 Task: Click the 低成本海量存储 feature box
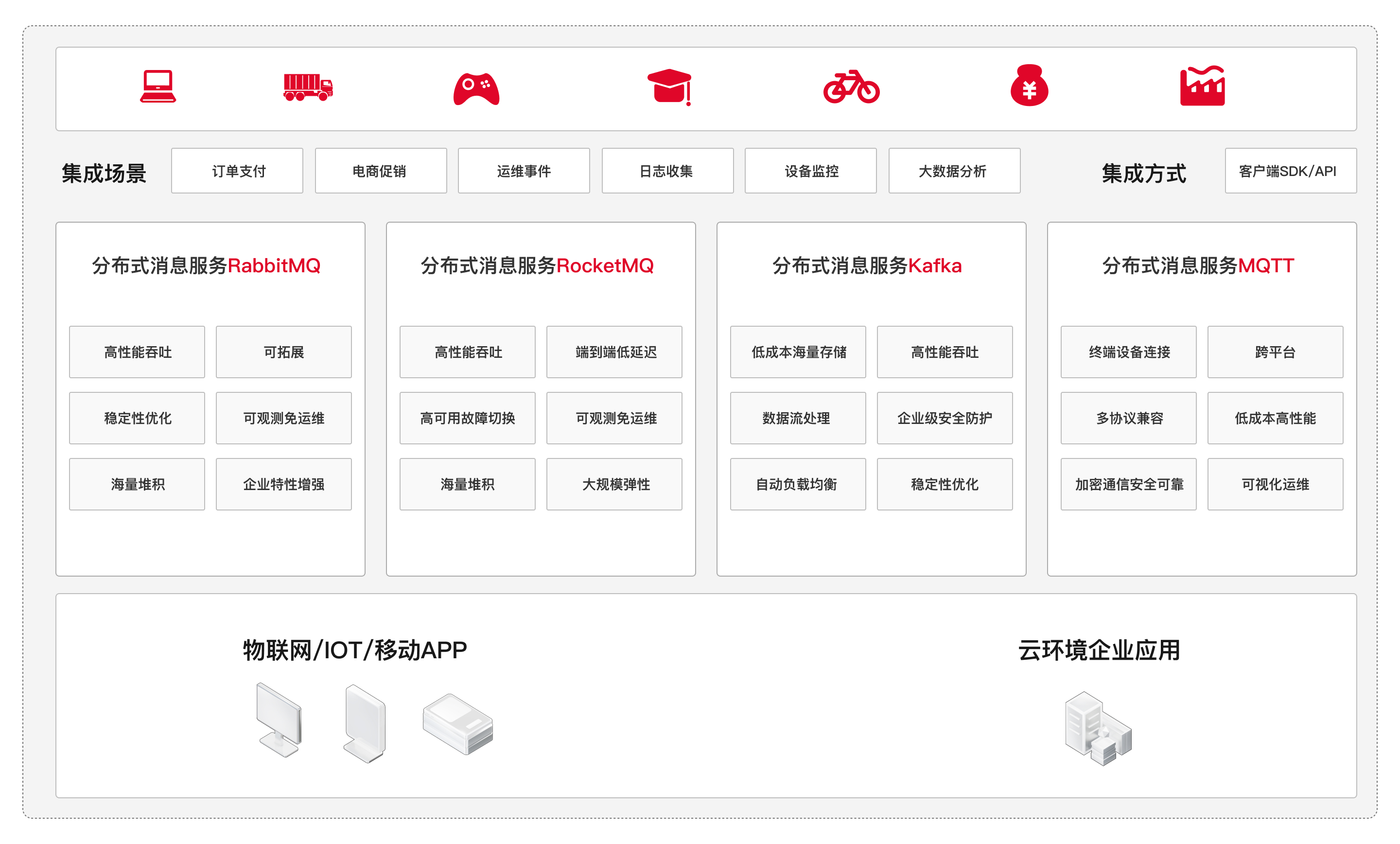798,352
